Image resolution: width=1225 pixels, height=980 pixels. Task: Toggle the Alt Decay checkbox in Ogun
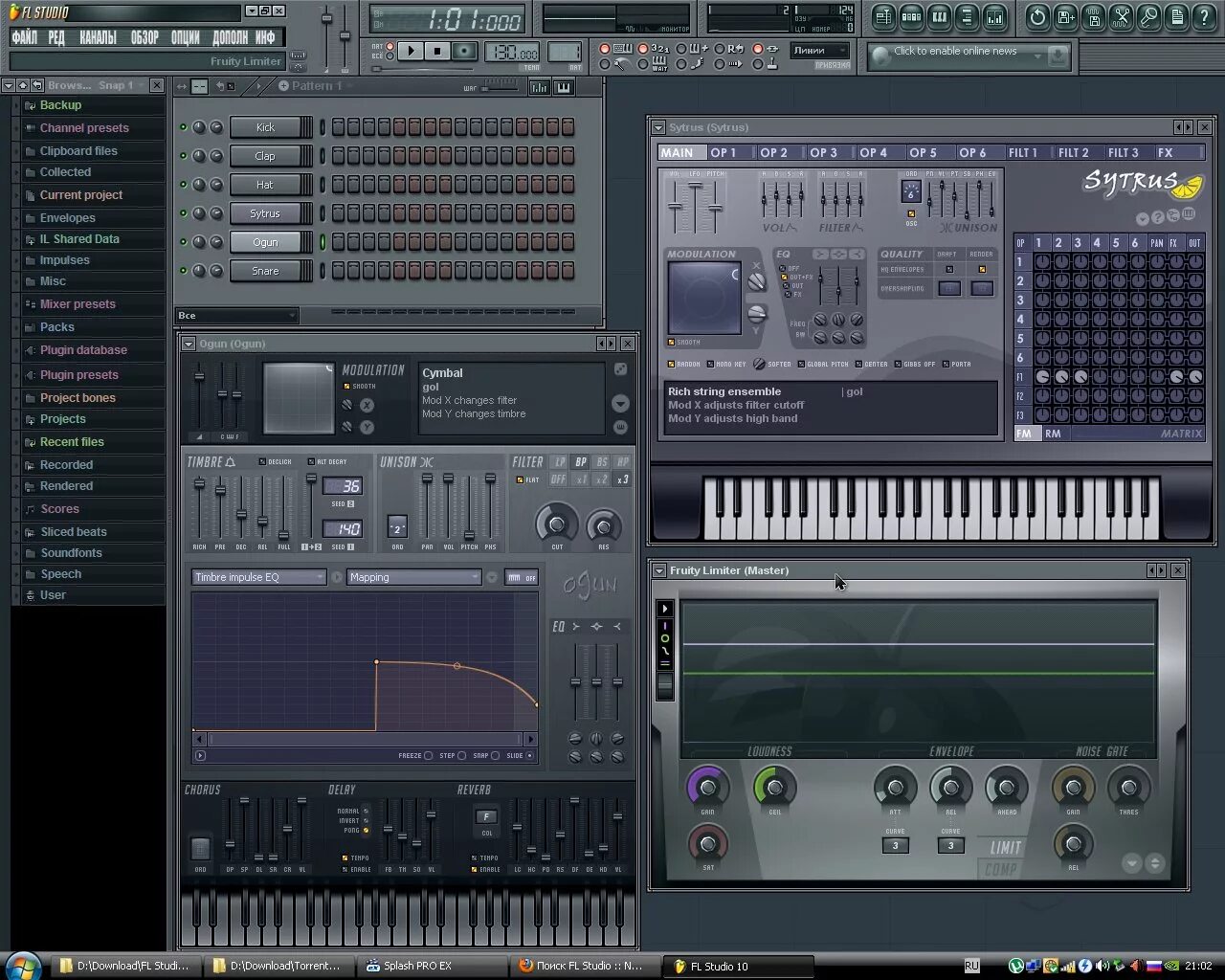click(x=311, y=462)
